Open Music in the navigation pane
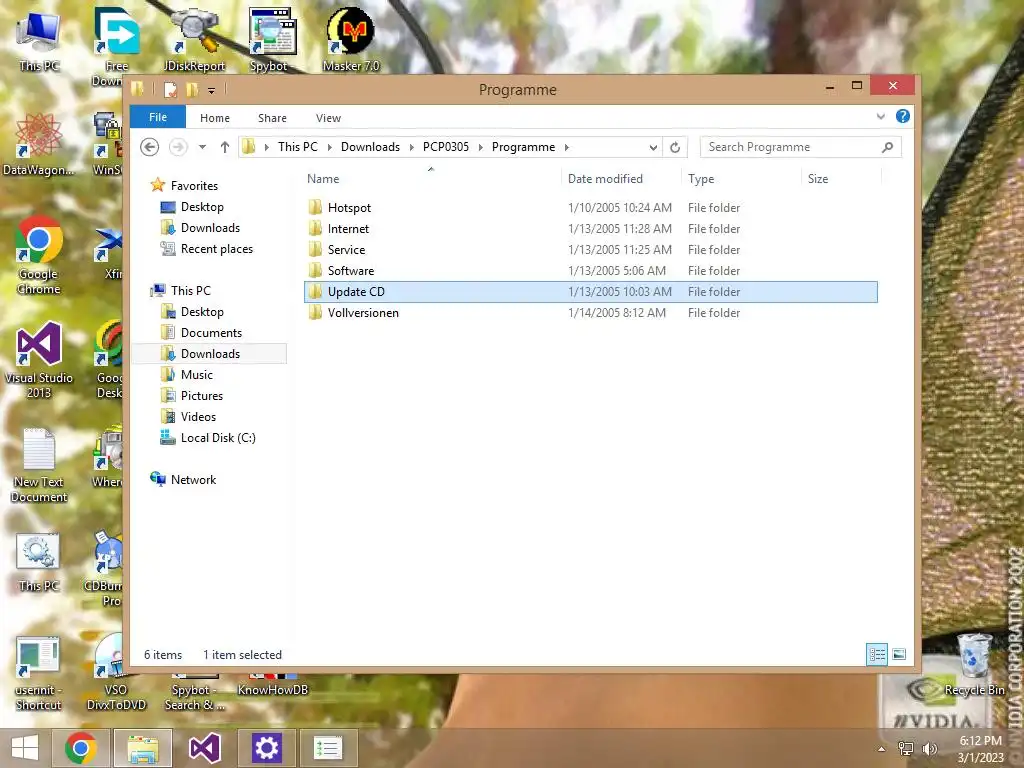The width and height of the screenshot is (1024, 768). (x=197, y=374)
